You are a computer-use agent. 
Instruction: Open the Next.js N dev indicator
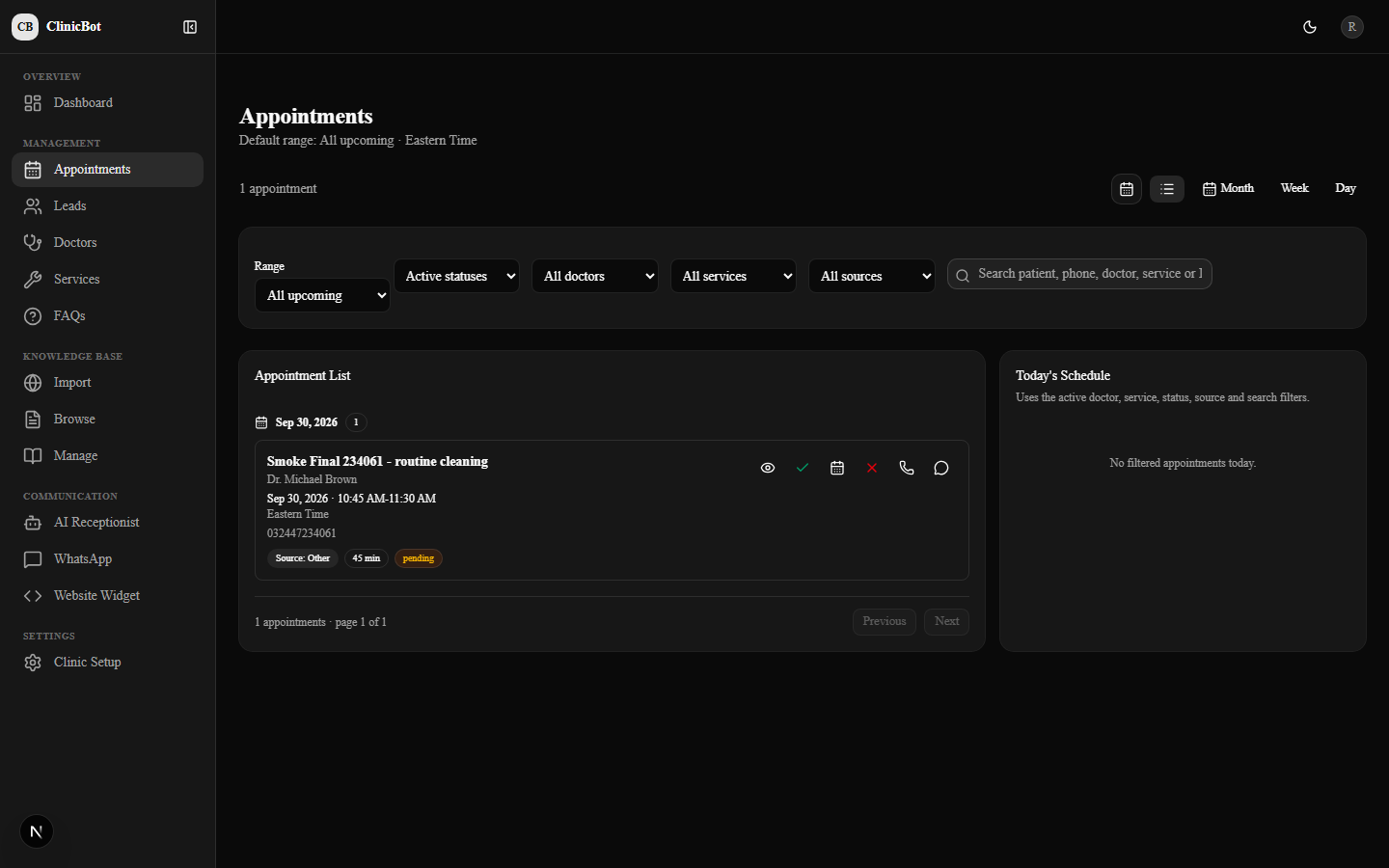(x=37, y=832)
